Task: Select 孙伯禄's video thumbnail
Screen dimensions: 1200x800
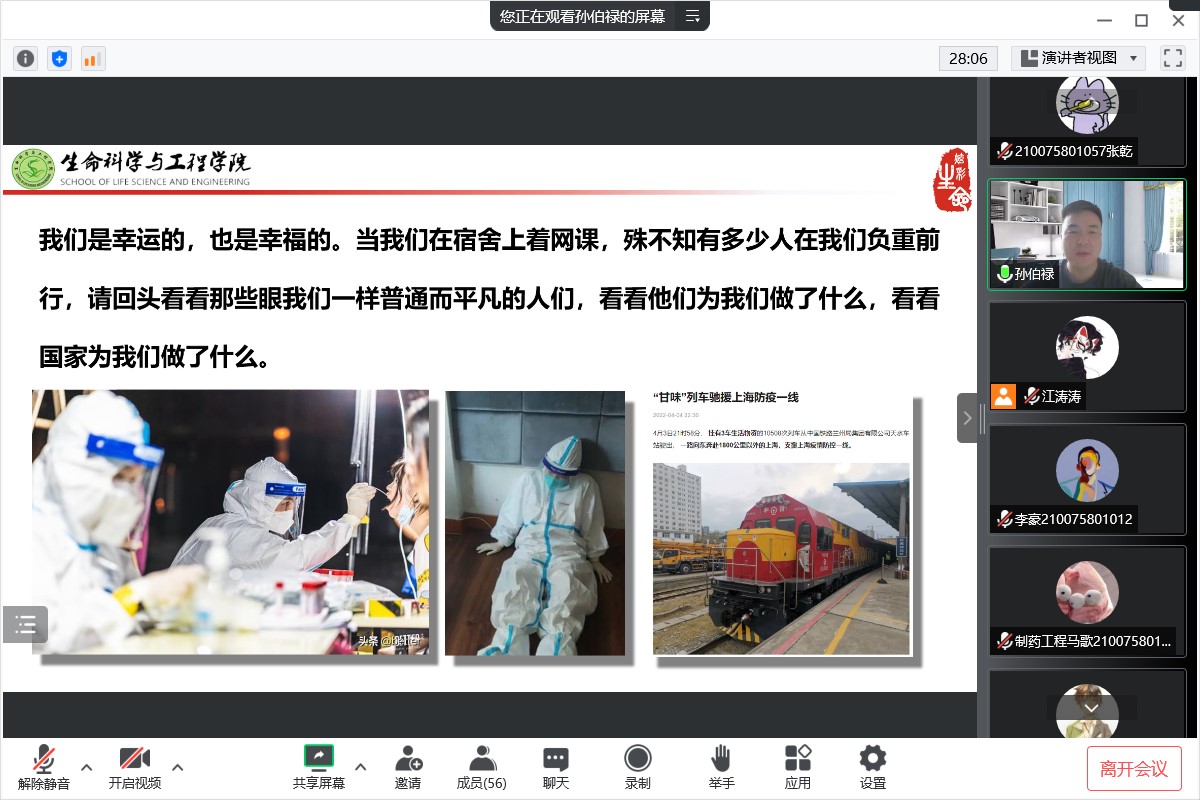Action: pos(1087,235)
